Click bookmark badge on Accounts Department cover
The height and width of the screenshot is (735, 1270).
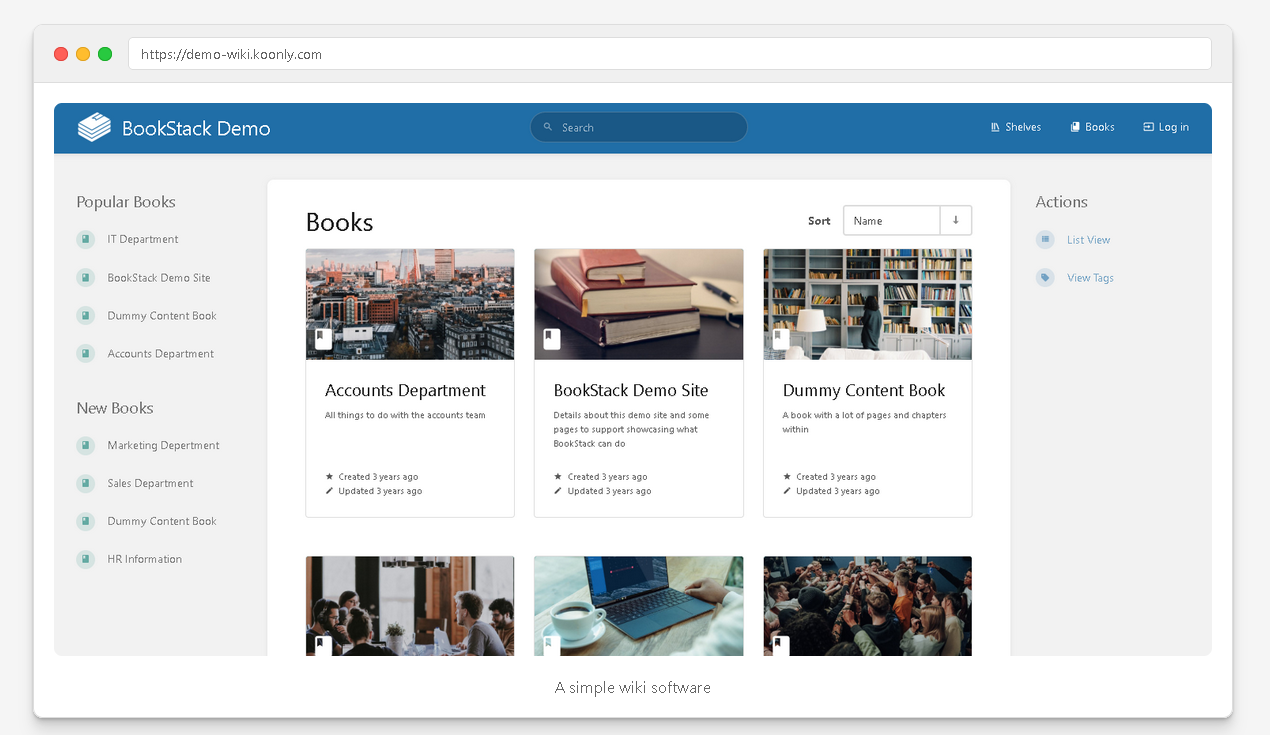pos(323,339)
